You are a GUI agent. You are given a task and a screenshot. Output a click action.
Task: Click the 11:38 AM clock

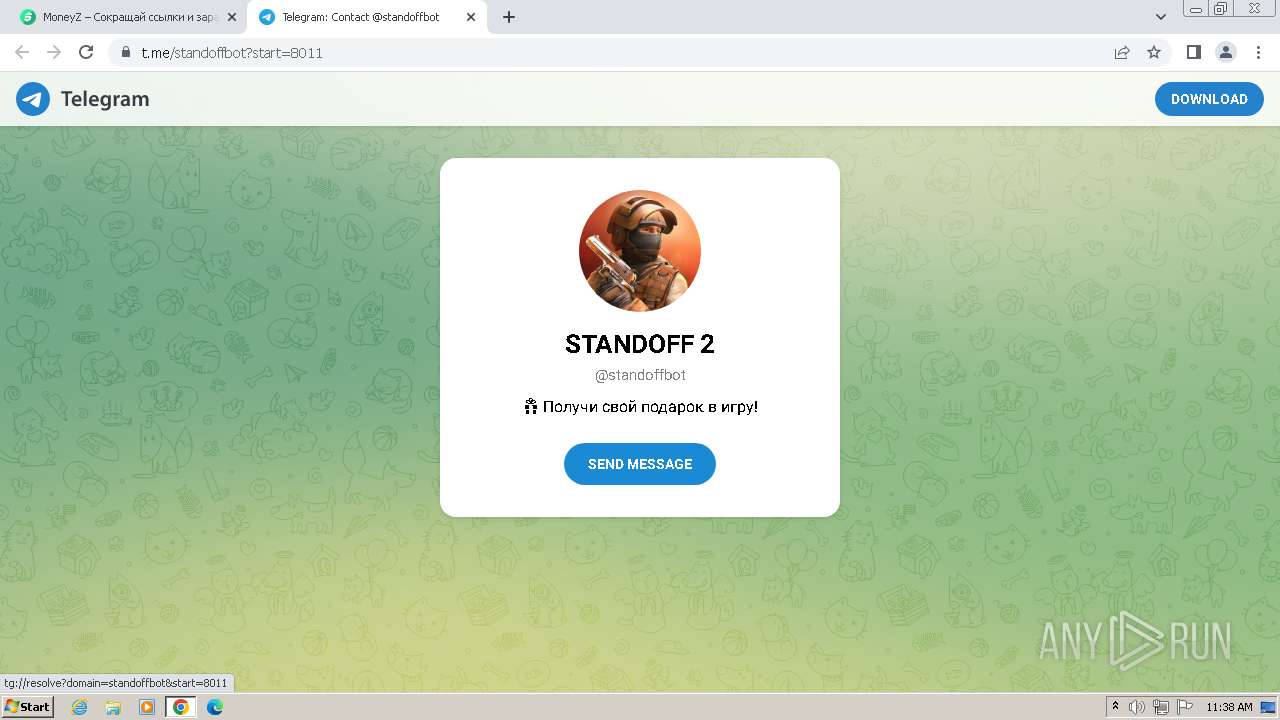pyautogui.click(x=1229, y=707)
